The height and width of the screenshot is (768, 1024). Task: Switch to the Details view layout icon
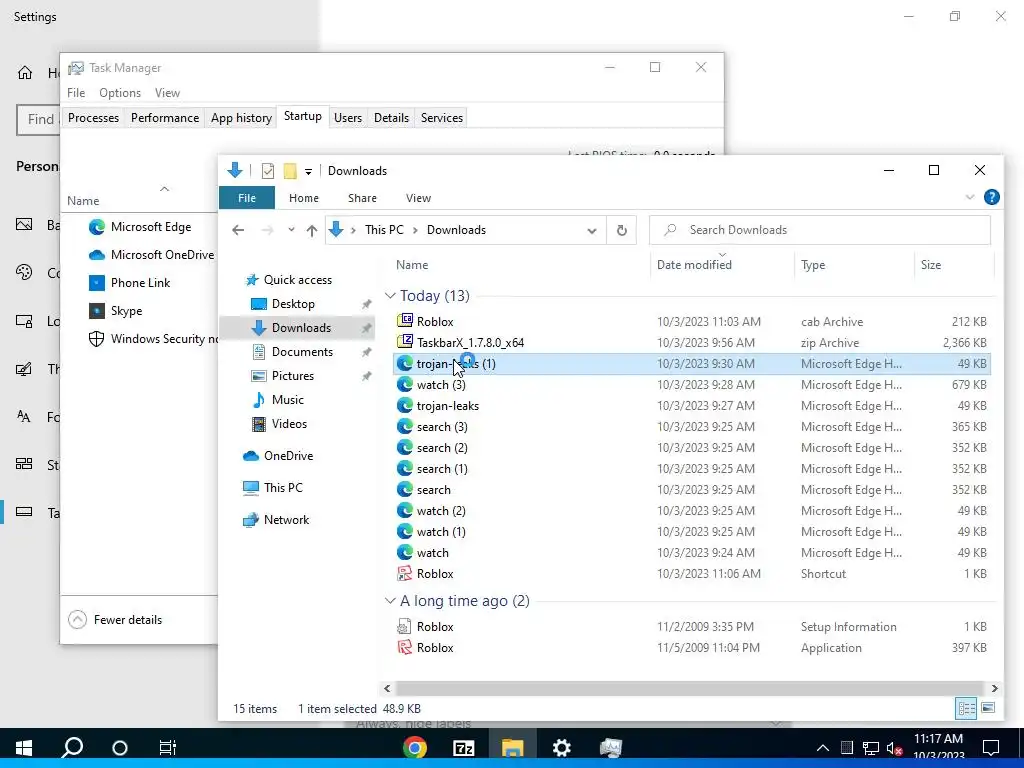[x=966, y=708]
